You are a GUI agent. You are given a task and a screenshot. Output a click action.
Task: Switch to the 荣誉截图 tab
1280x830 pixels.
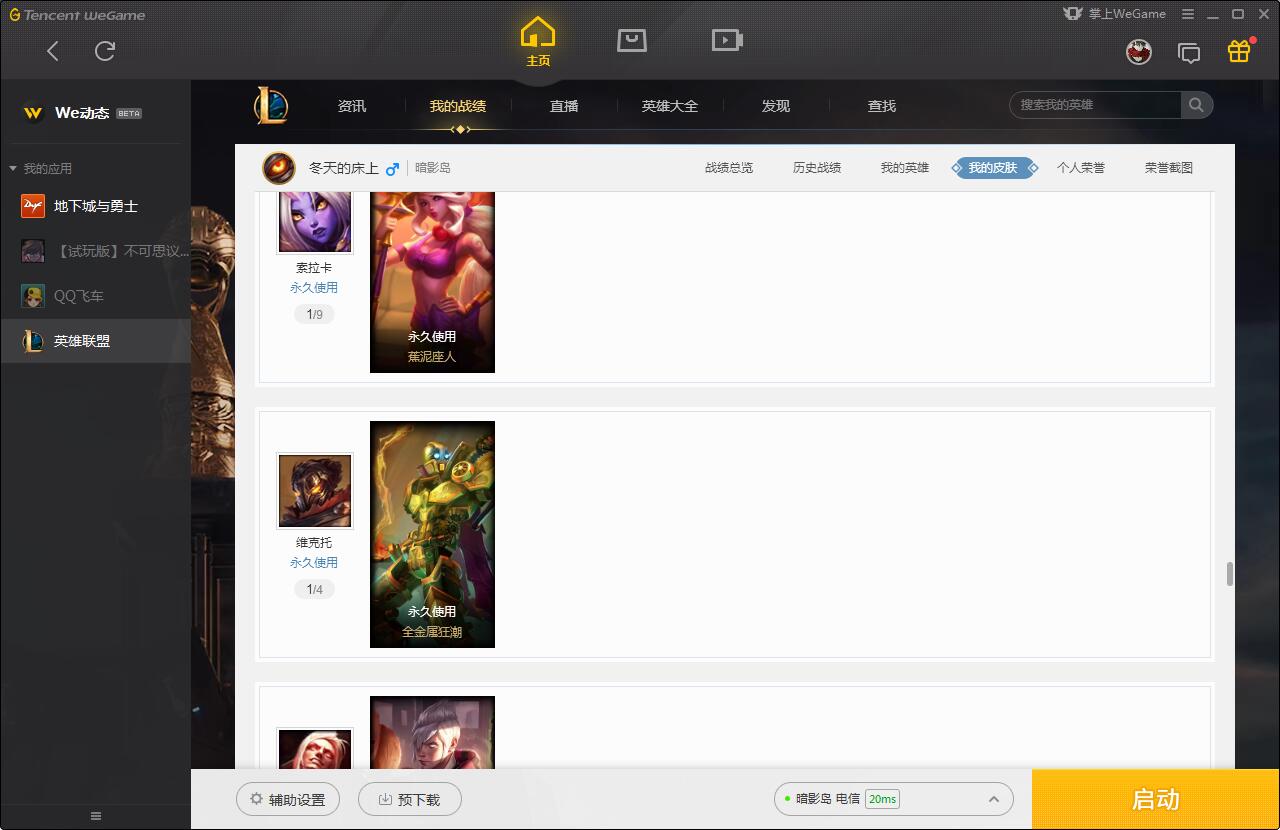coord(1169,168)
